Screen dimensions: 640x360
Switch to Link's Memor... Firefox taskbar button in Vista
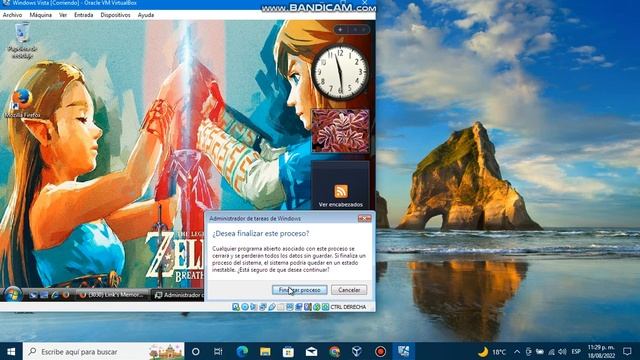point(113,295)
